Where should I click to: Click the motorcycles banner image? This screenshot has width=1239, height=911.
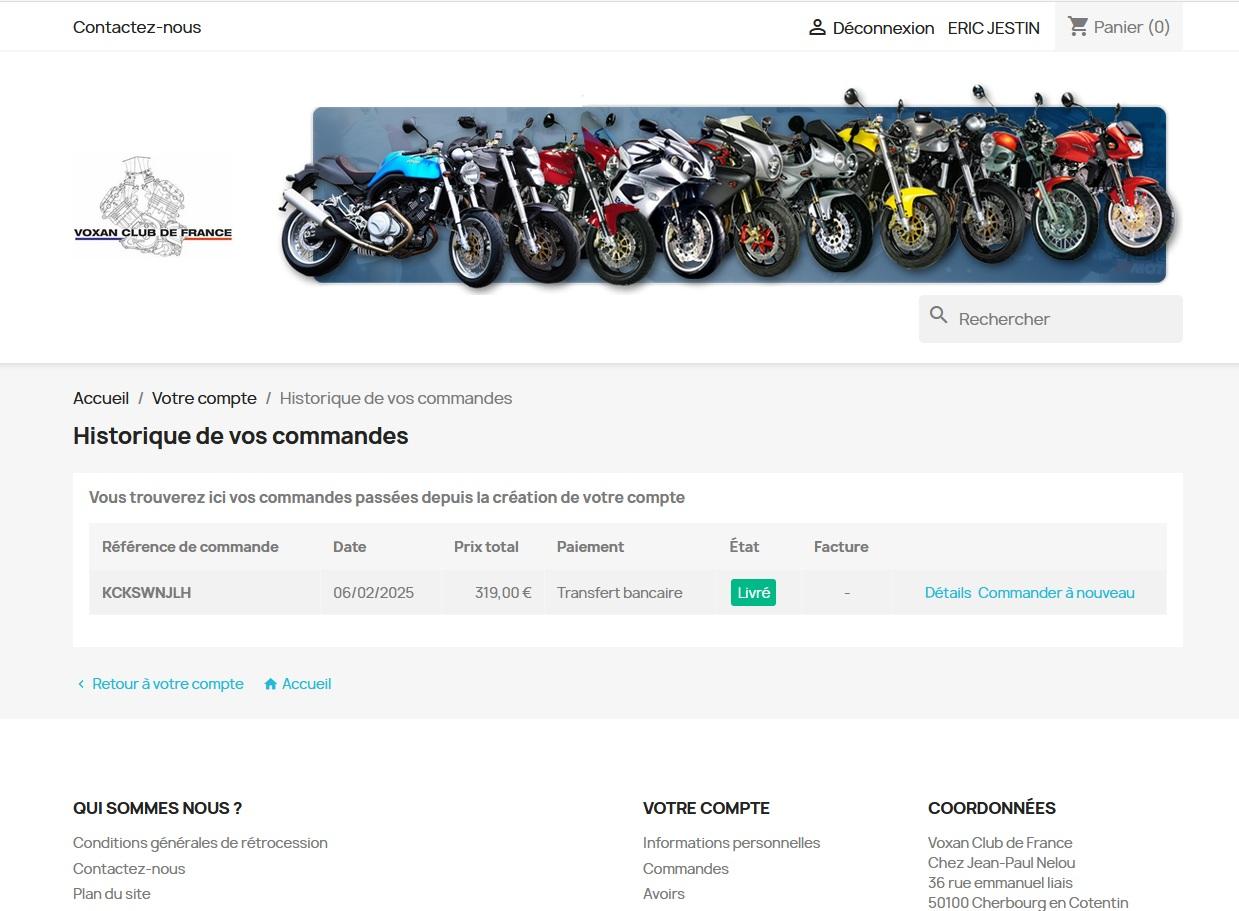coord(727,190)
